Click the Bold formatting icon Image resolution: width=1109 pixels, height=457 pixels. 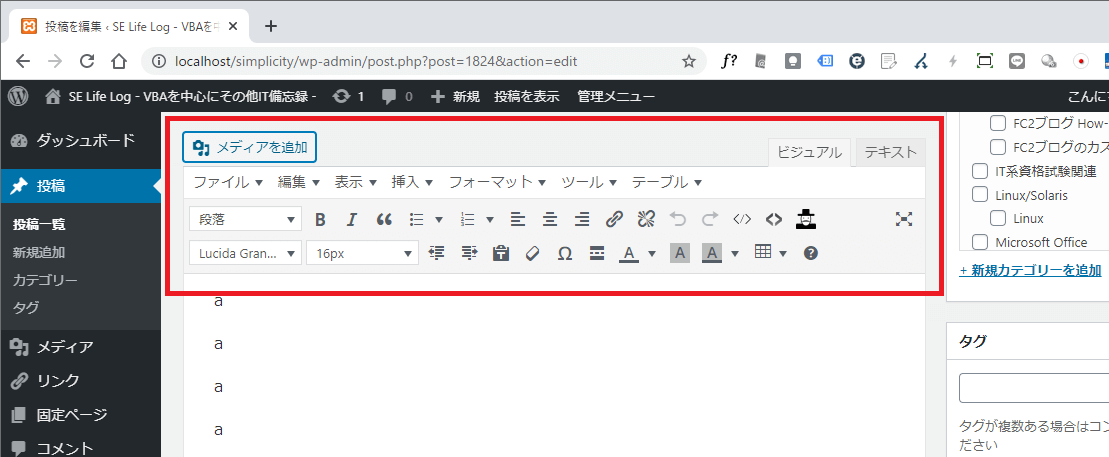[x=320, y=219]
